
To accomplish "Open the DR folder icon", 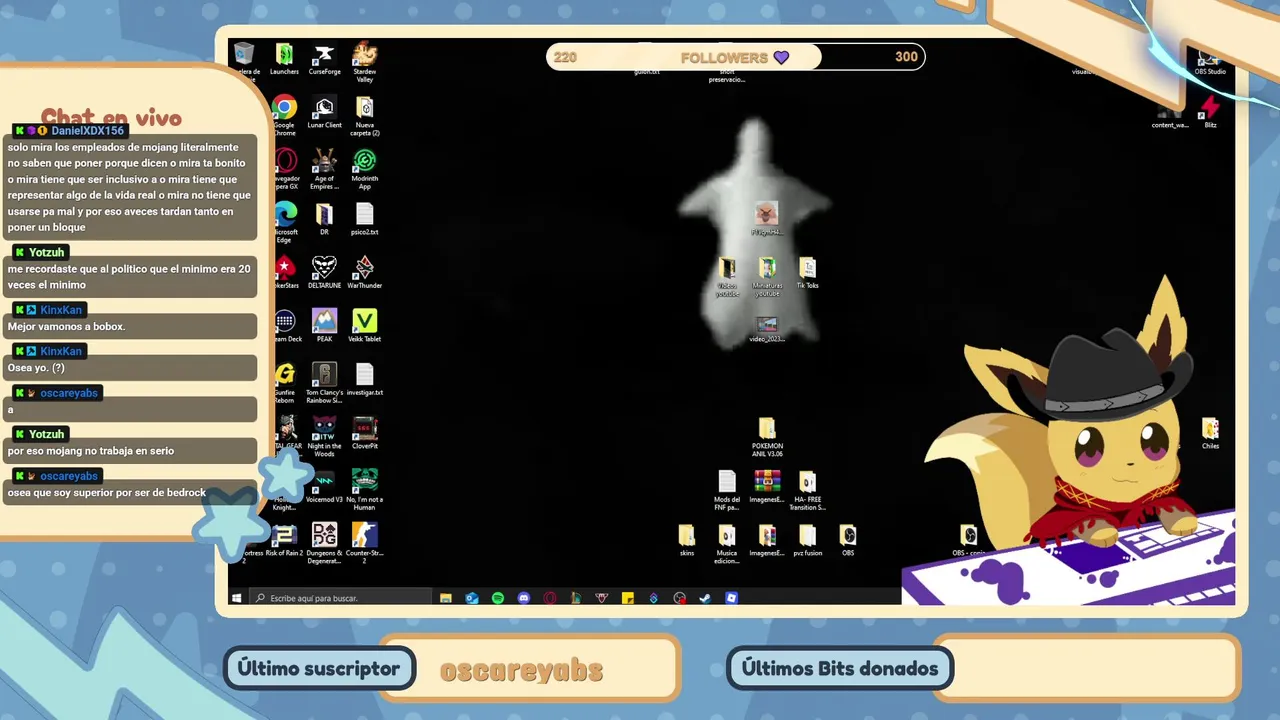I will point(324,219).
